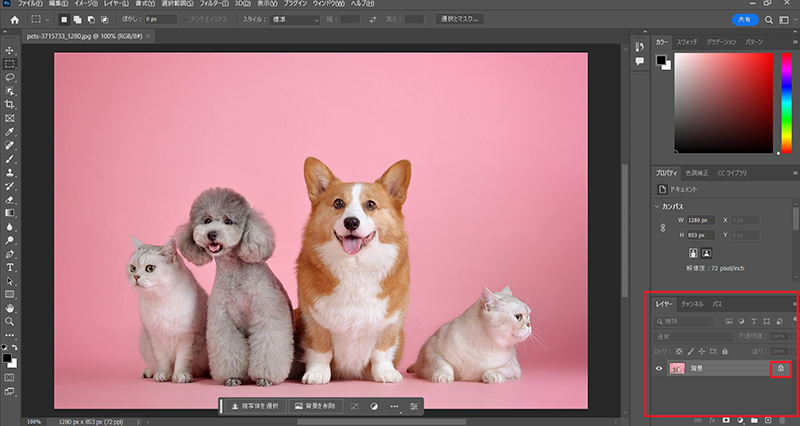Switch to the スウォッチ tab
Viewport: 800px width, 426px height.
[687, 42]
